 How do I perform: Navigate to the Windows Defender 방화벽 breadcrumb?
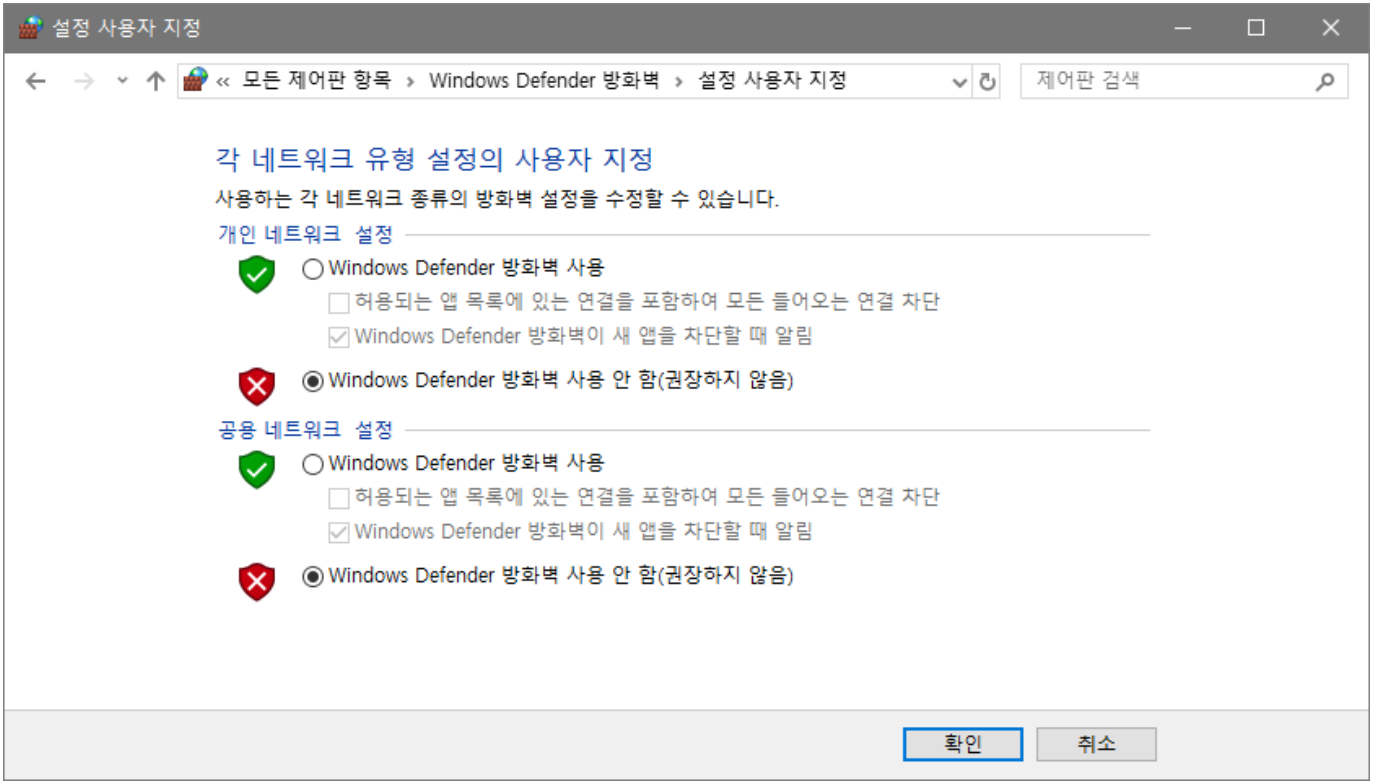pos(544,81)
